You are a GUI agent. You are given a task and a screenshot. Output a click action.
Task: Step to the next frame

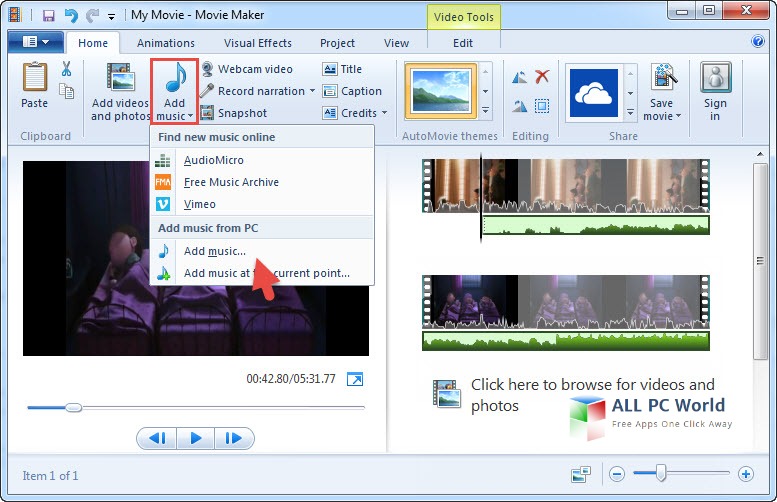point(234,438)
